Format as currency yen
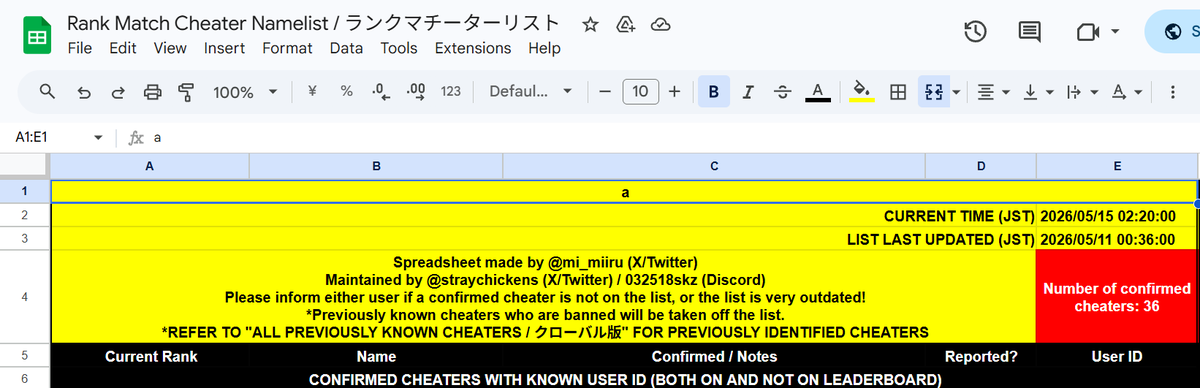1200x388 pixels. (x=311, y=91)
